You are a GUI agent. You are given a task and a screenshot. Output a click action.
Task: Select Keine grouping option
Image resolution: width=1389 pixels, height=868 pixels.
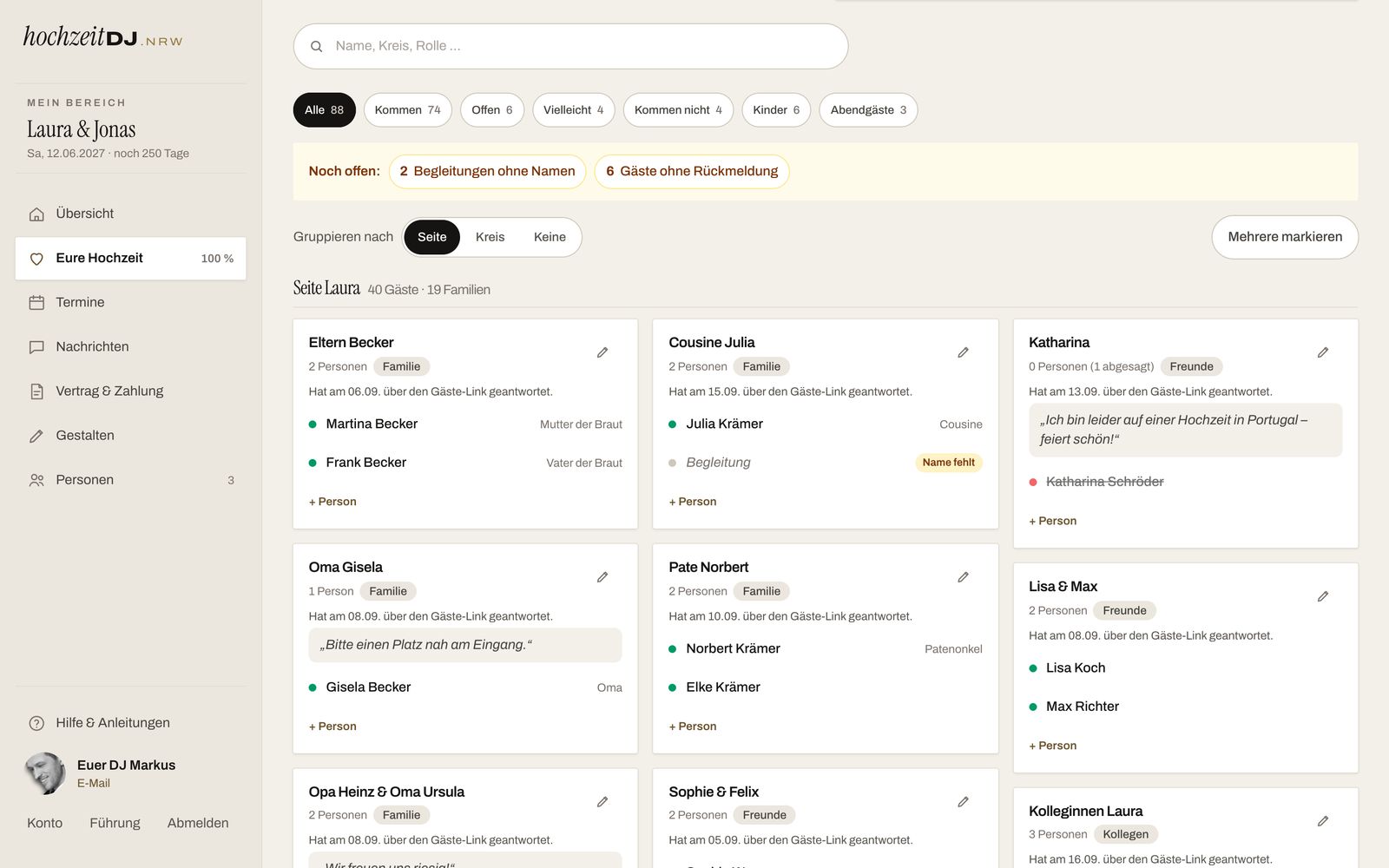tap(550, 237)
